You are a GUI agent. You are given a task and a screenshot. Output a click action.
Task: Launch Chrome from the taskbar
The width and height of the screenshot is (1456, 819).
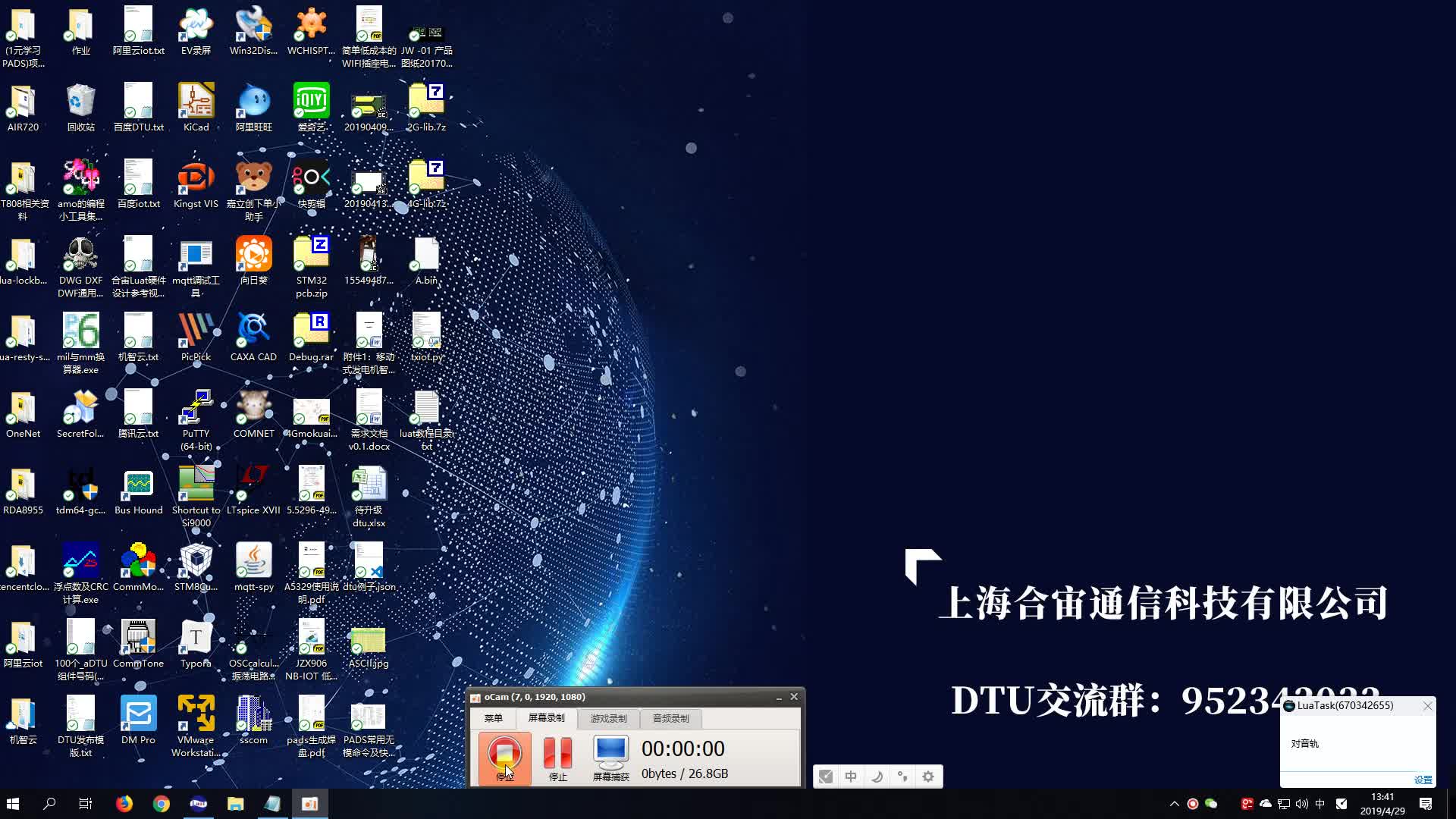161,804
